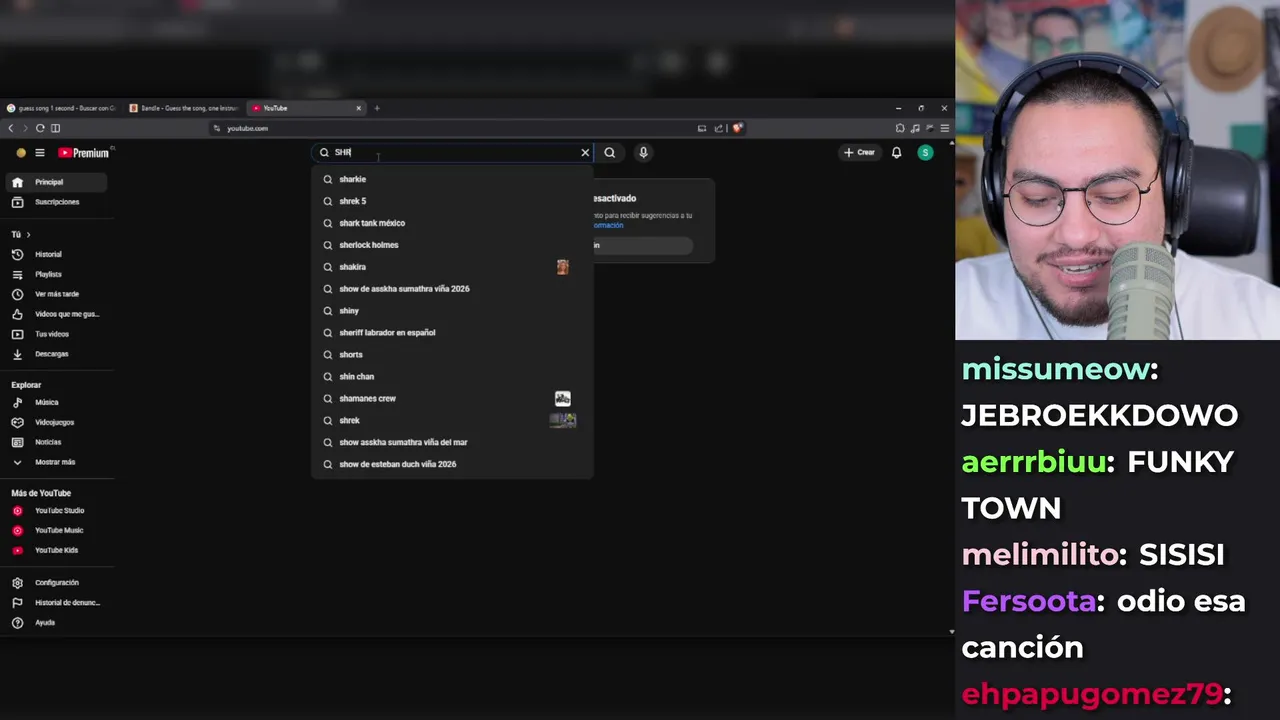Screen dimensions: 1280x720
Task: Click the shamanes crew thumbnail
Action: pyautogui.click(x=563, y=399)
